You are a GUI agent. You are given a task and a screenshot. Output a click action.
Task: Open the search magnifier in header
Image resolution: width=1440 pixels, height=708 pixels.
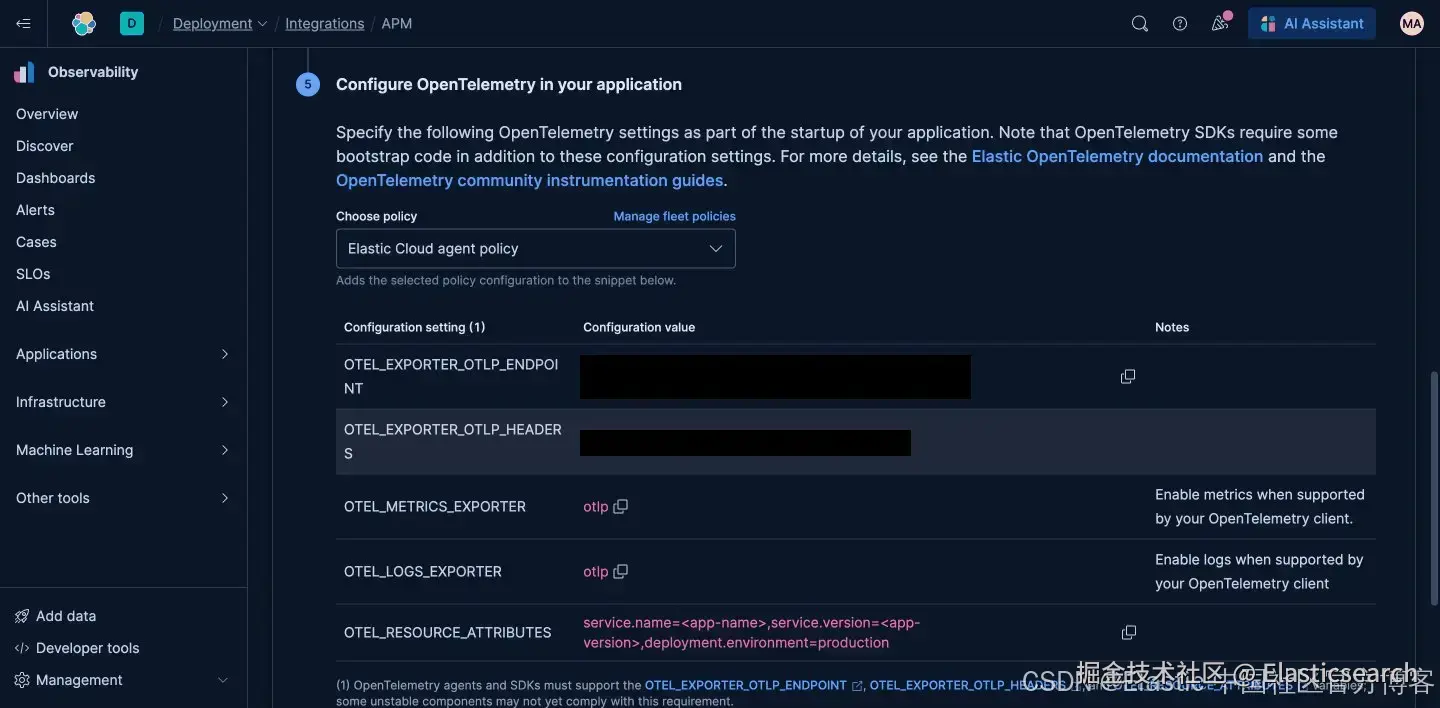[1139, 23]
